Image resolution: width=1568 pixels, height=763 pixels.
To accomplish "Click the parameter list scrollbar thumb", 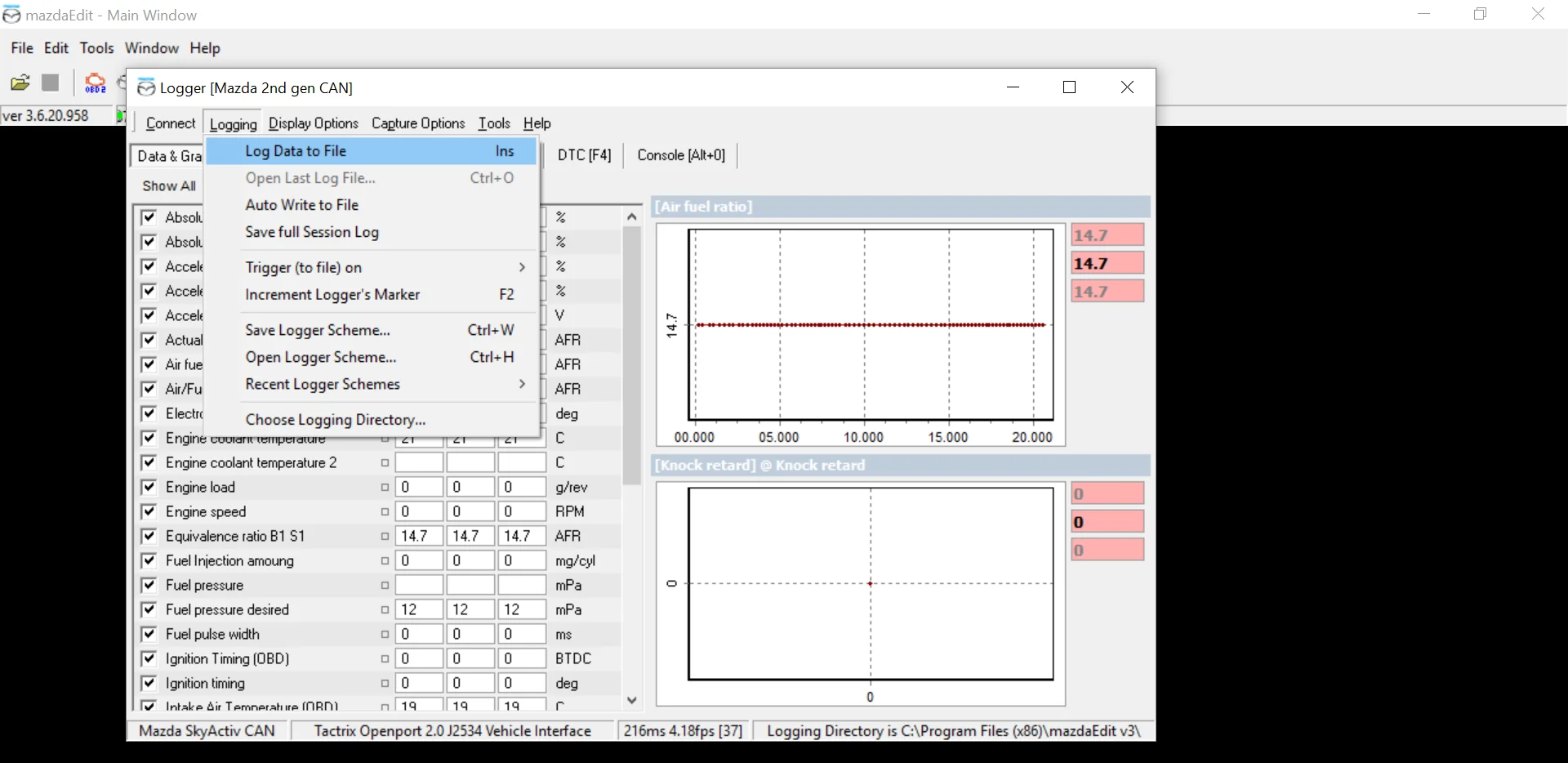I will click(x=631, y=355).
